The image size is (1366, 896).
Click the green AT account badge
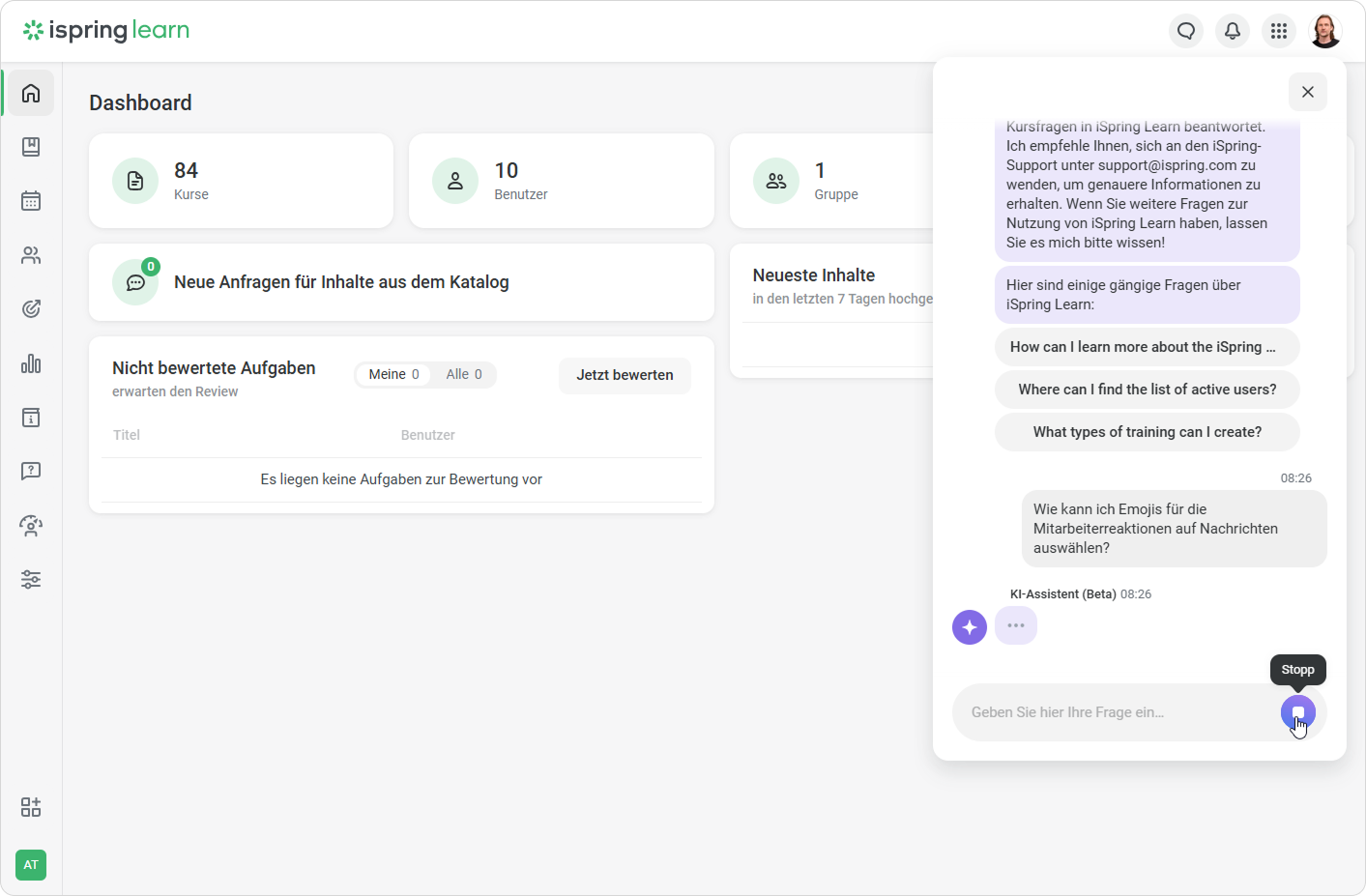tap(31, 865)
